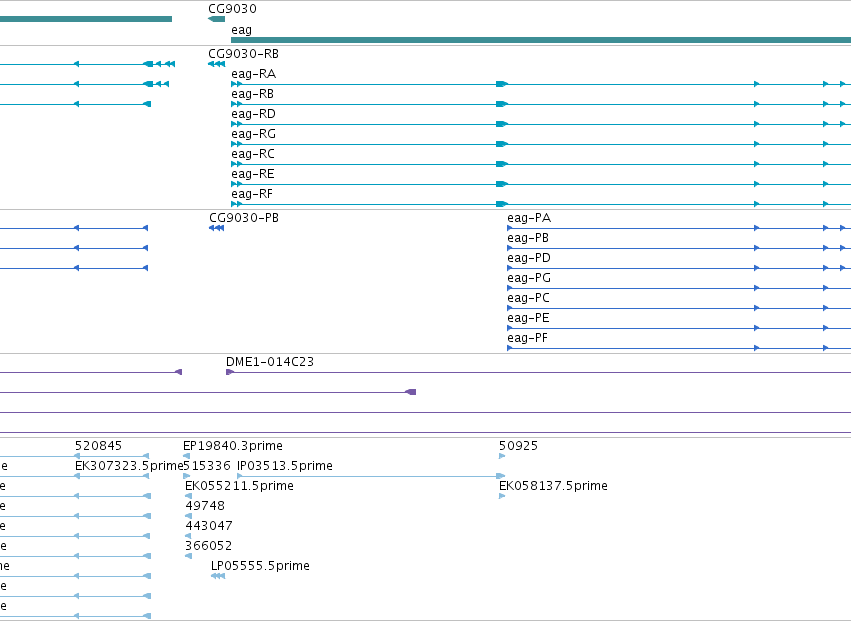Select the EK055211.5prime label
This screenshot has height=621, width=851.
pyautogui.click(x=239, y=486)
